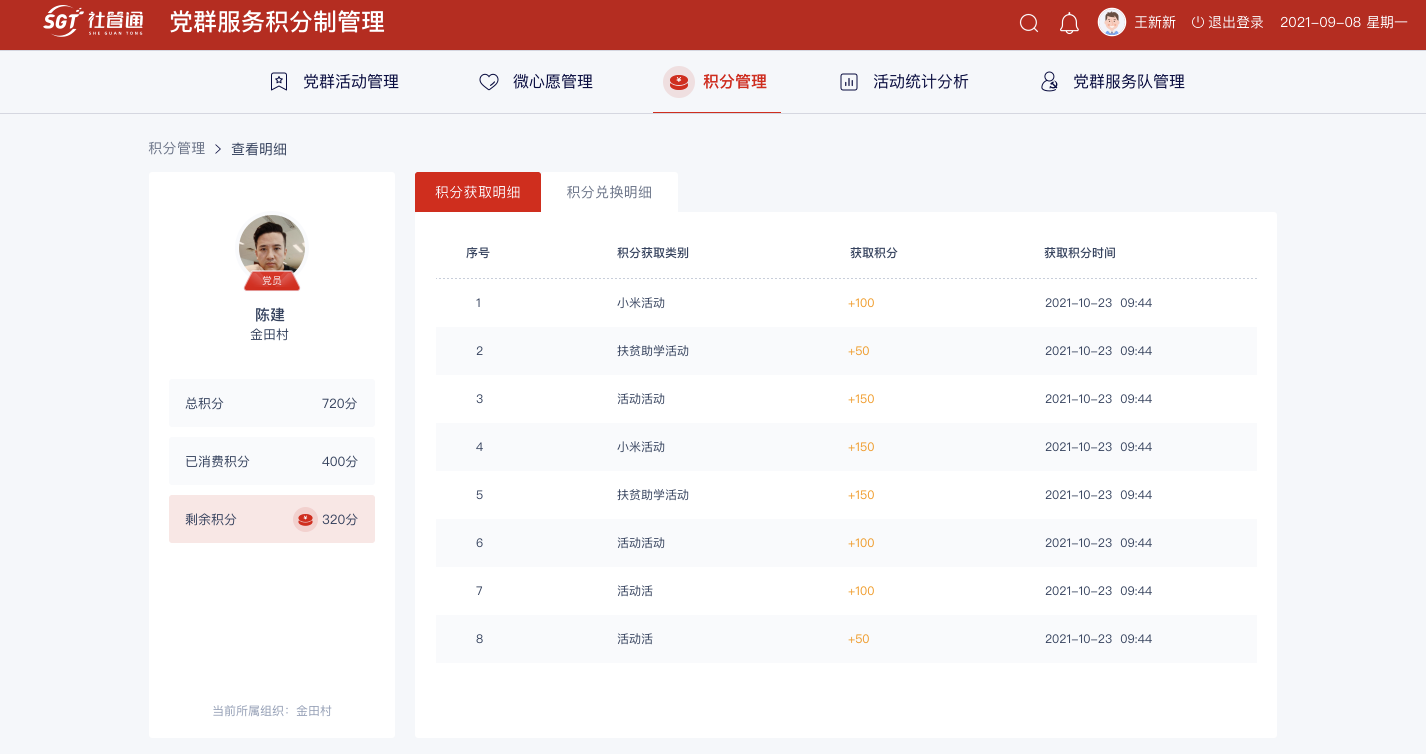Image resolution: width=1426 pixels, height=754 pixels.
Task: Click 金田村 under the name
Action: tap(270, 335)
